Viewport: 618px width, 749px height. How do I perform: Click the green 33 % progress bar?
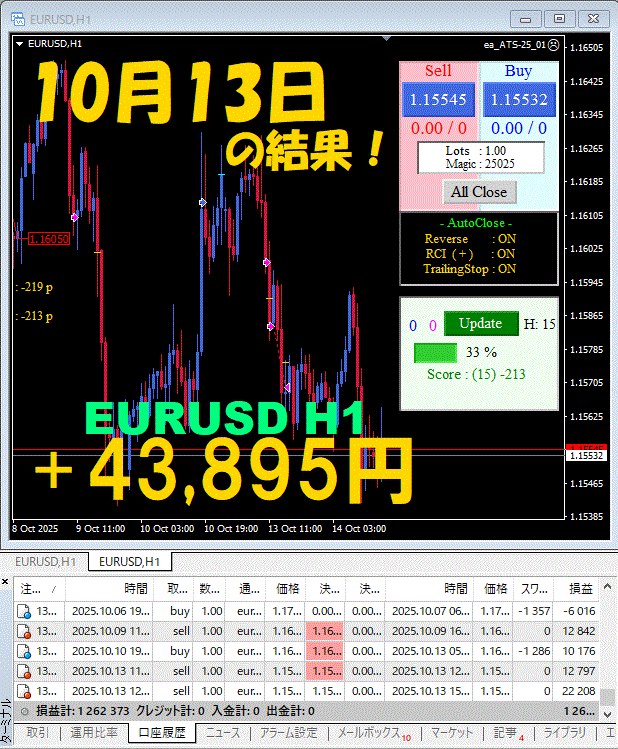click(435, 352)
